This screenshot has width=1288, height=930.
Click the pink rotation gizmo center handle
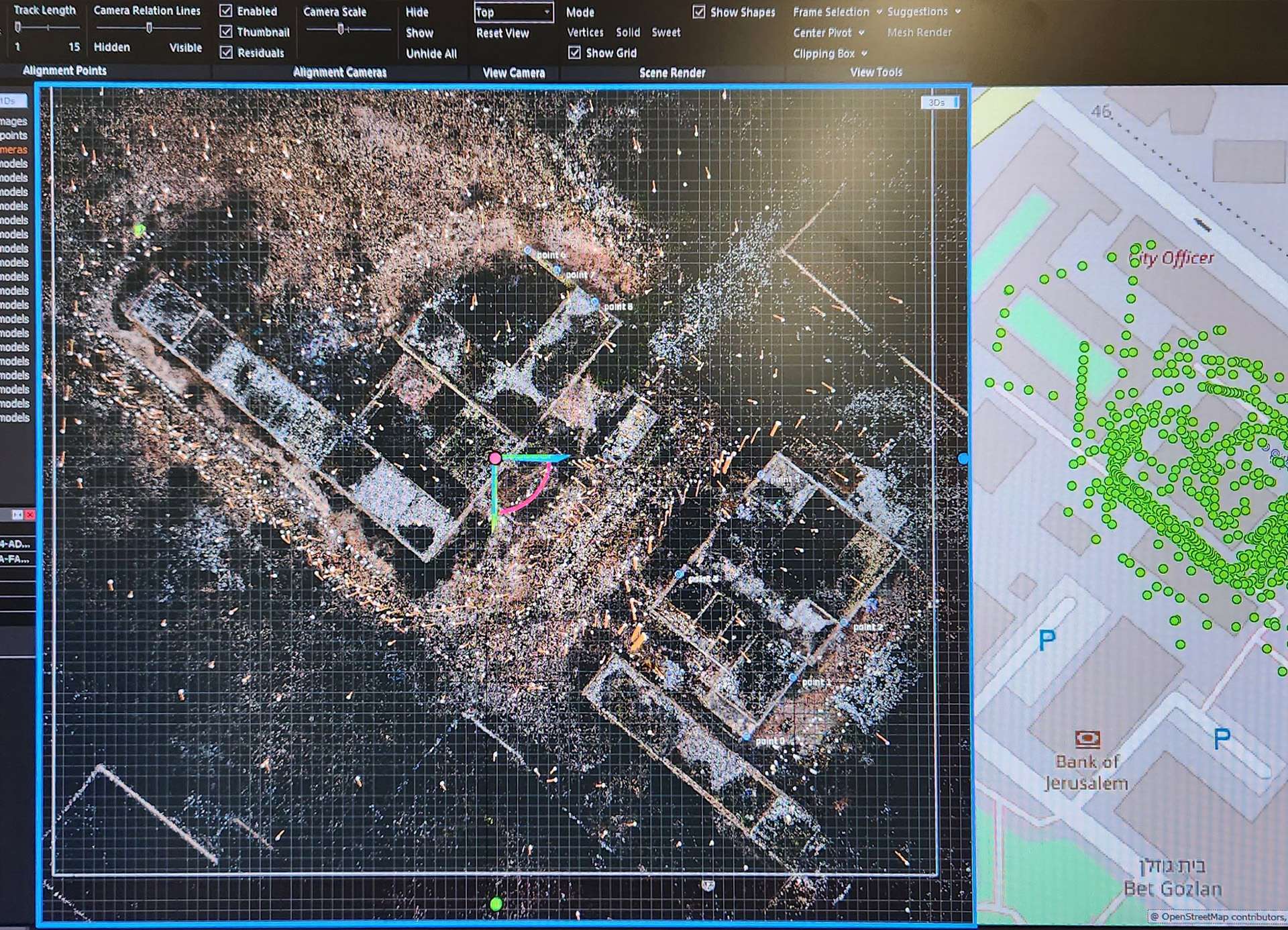click(495, 458)
